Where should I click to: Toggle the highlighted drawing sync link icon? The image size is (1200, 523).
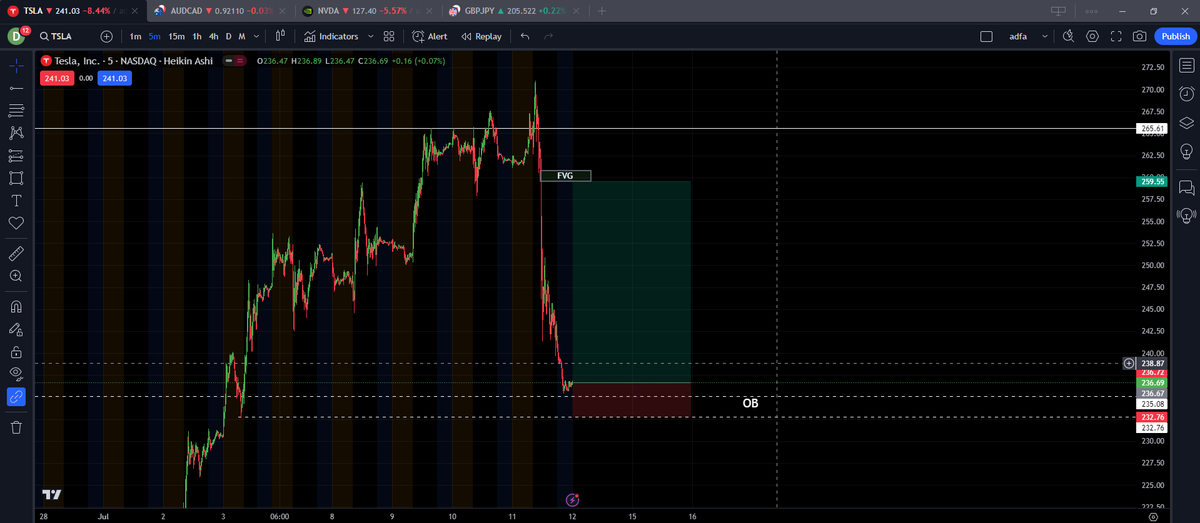pyautogui.click(x=16, y=397)
